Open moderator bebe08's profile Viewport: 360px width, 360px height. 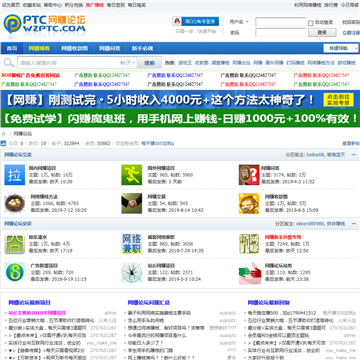tap(315, 155)
